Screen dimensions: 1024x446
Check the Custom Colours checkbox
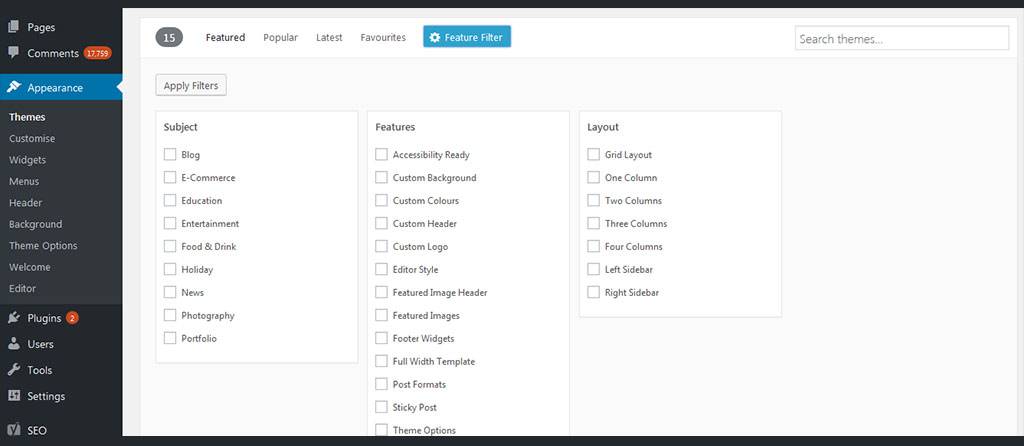[x=381, y=200]
